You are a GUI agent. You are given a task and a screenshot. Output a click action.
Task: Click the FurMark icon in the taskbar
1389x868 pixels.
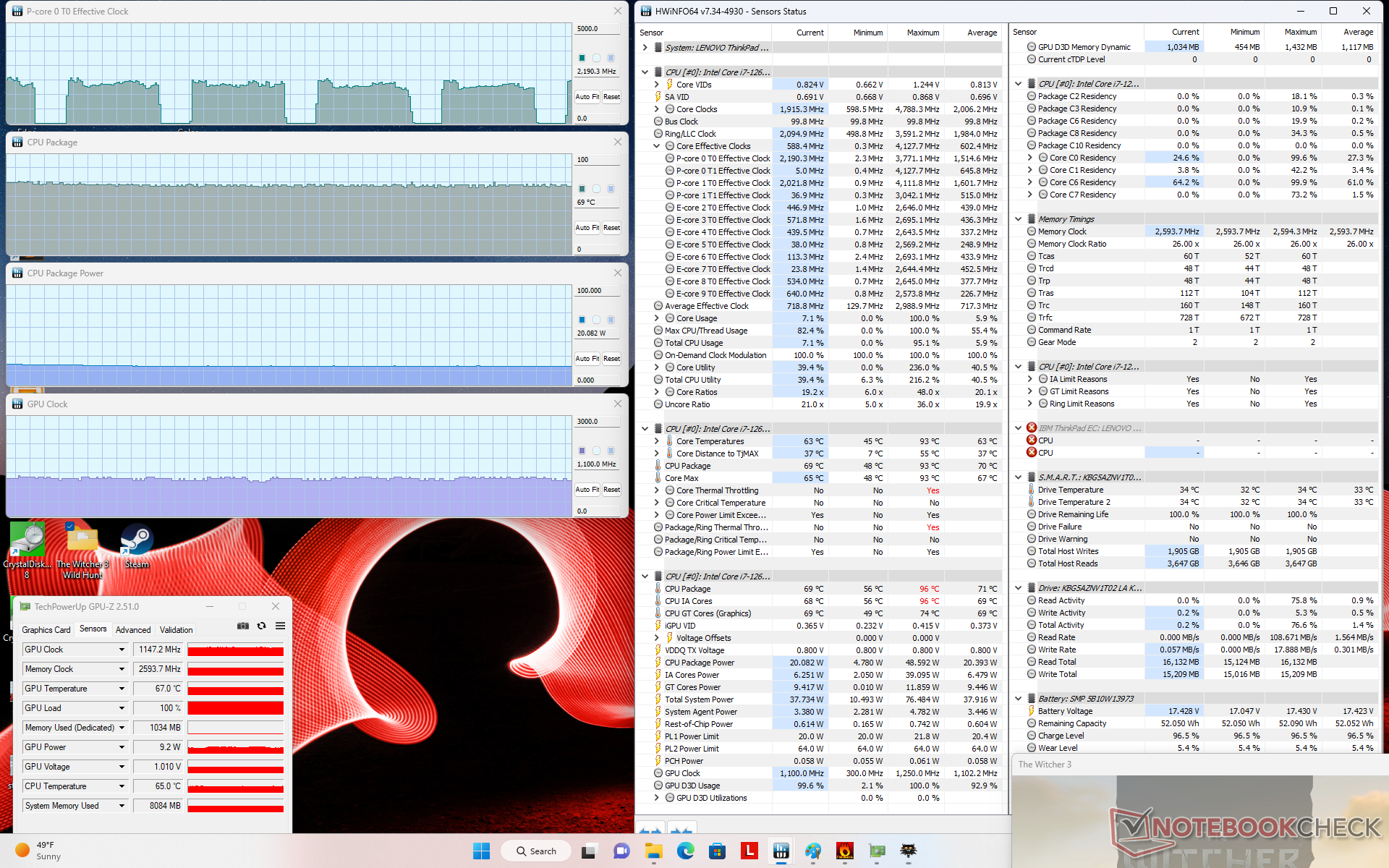point(844,851)
